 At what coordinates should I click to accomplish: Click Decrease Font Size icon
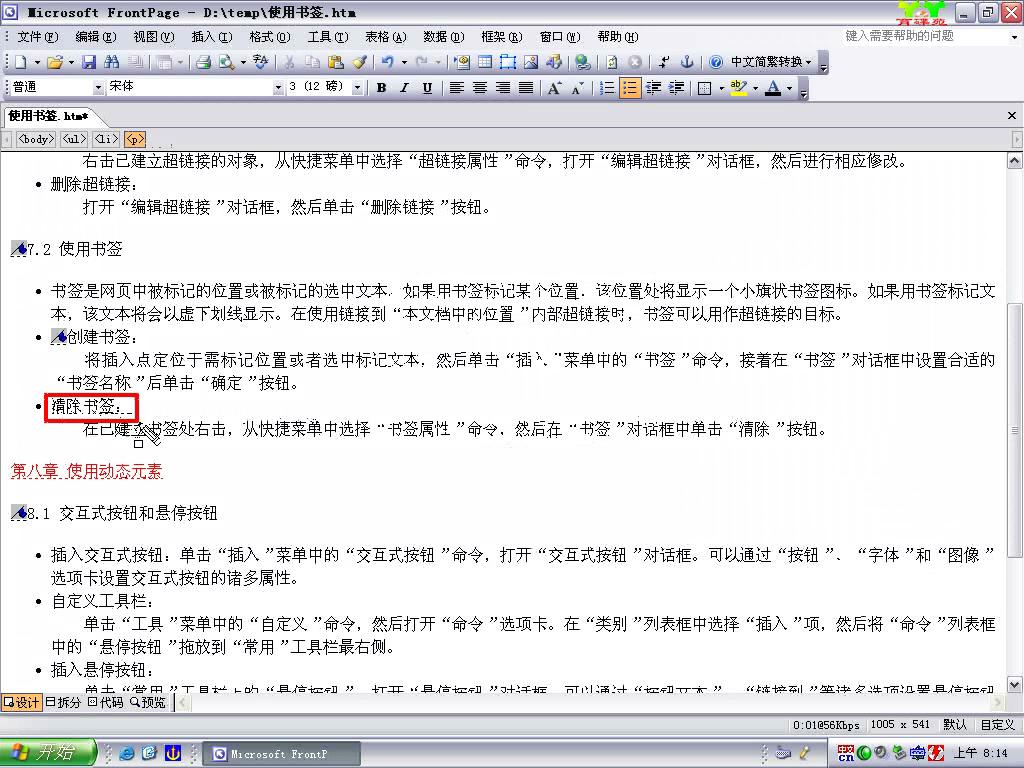577,88
